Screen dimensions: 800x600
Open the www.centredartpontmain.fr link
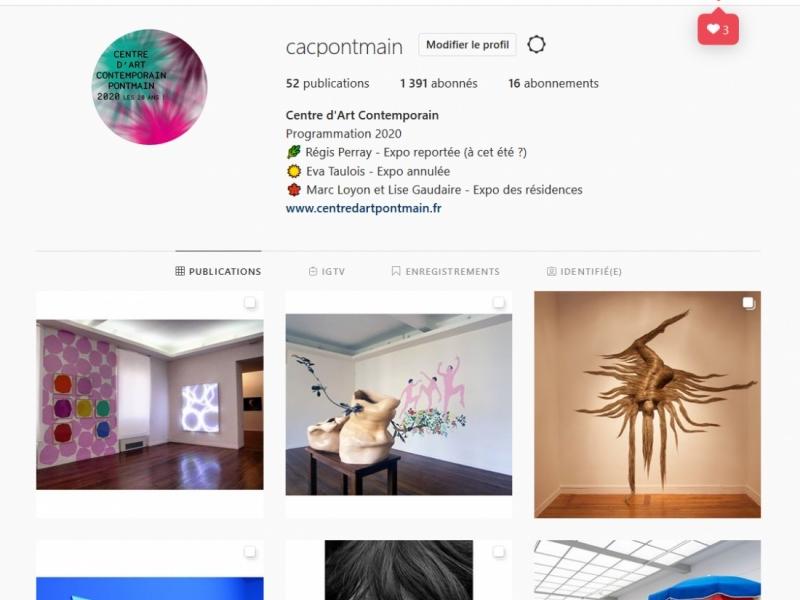coord(363,208)
